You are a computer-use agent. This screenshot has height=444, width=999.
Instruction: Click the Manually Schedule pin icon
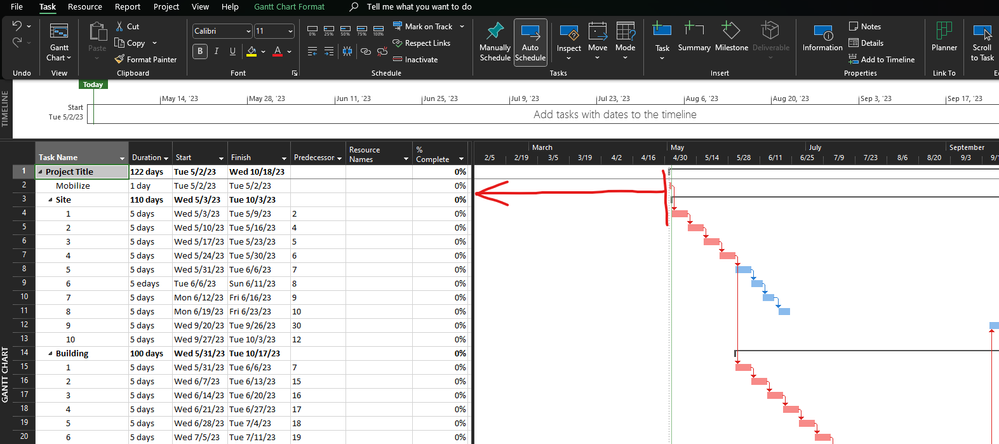pyautogui.click(x=495, y=31)
